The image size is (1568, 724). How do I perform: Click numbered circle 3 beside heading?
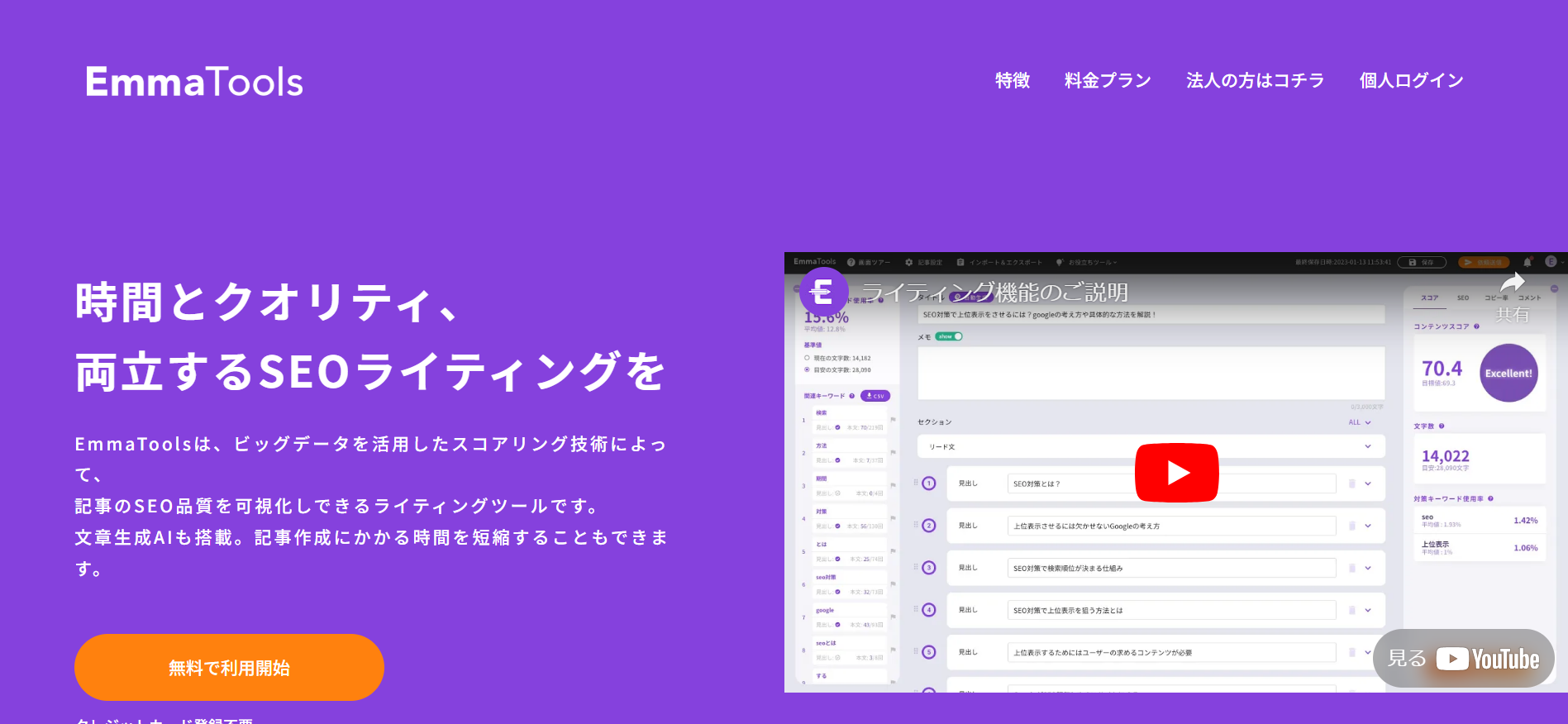point(929,568)
